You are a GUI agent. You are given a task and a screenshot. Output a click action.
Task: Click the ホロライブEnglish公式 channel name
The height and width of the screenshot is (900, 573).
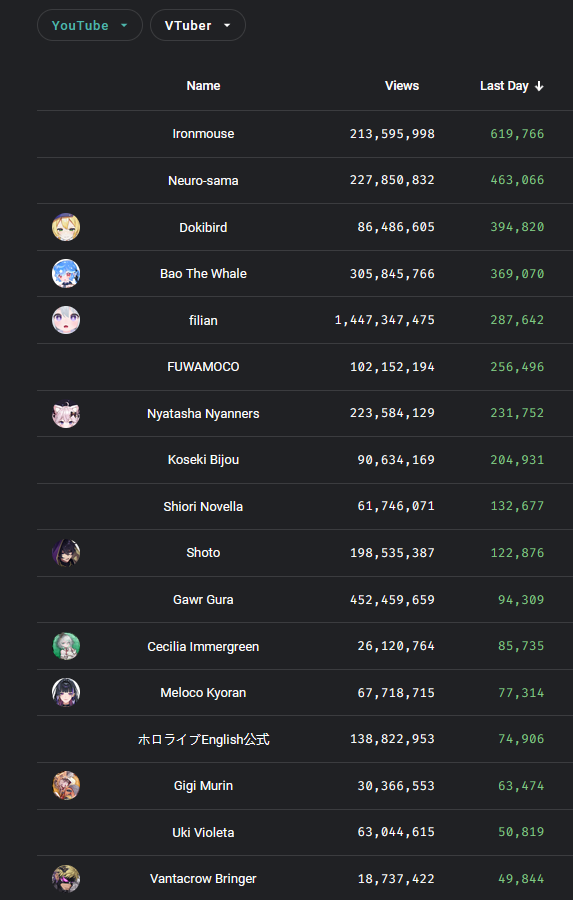(x=203, y=739)
